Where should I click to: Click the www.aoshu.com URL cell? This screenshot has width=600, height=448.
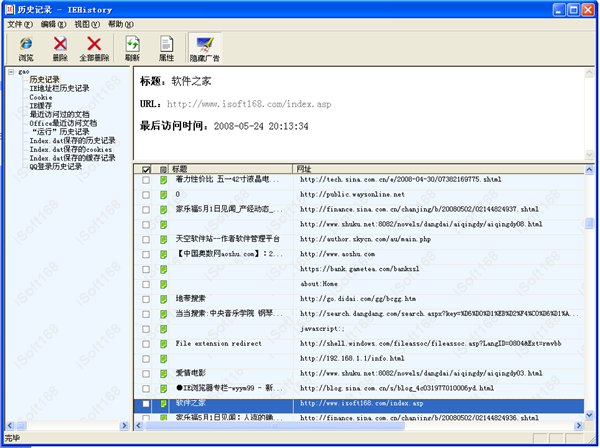(338, 254)
